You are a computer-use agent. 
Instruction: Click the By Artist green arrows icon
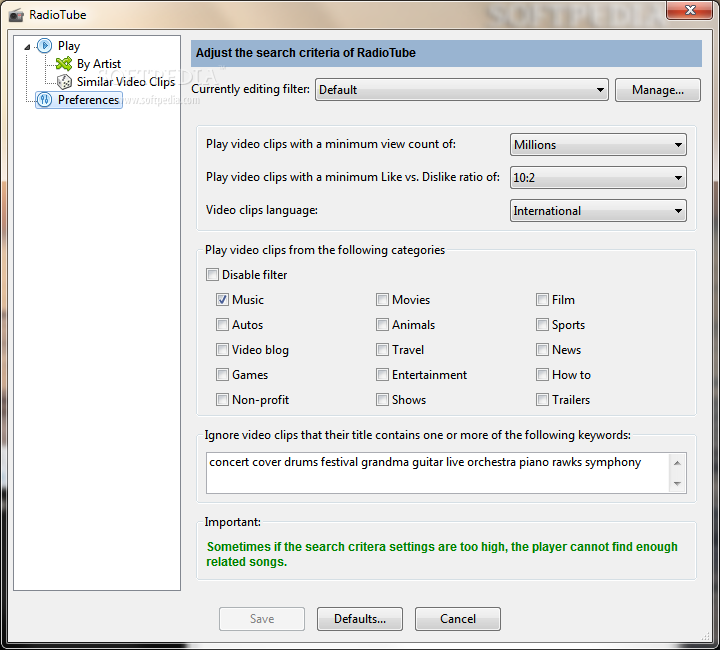pyautogui.click(x=64, y=63)
